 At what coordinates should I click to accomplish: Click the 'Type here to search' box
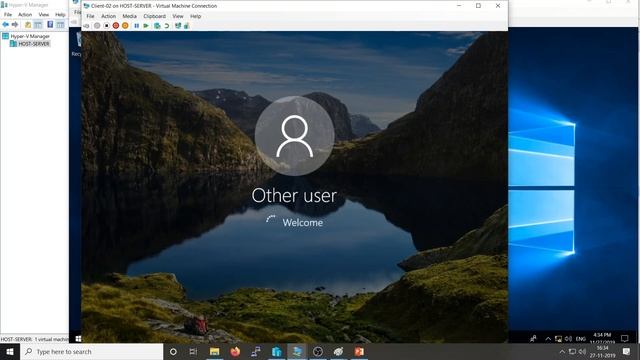pyautogui.click(x=91, y=351)
